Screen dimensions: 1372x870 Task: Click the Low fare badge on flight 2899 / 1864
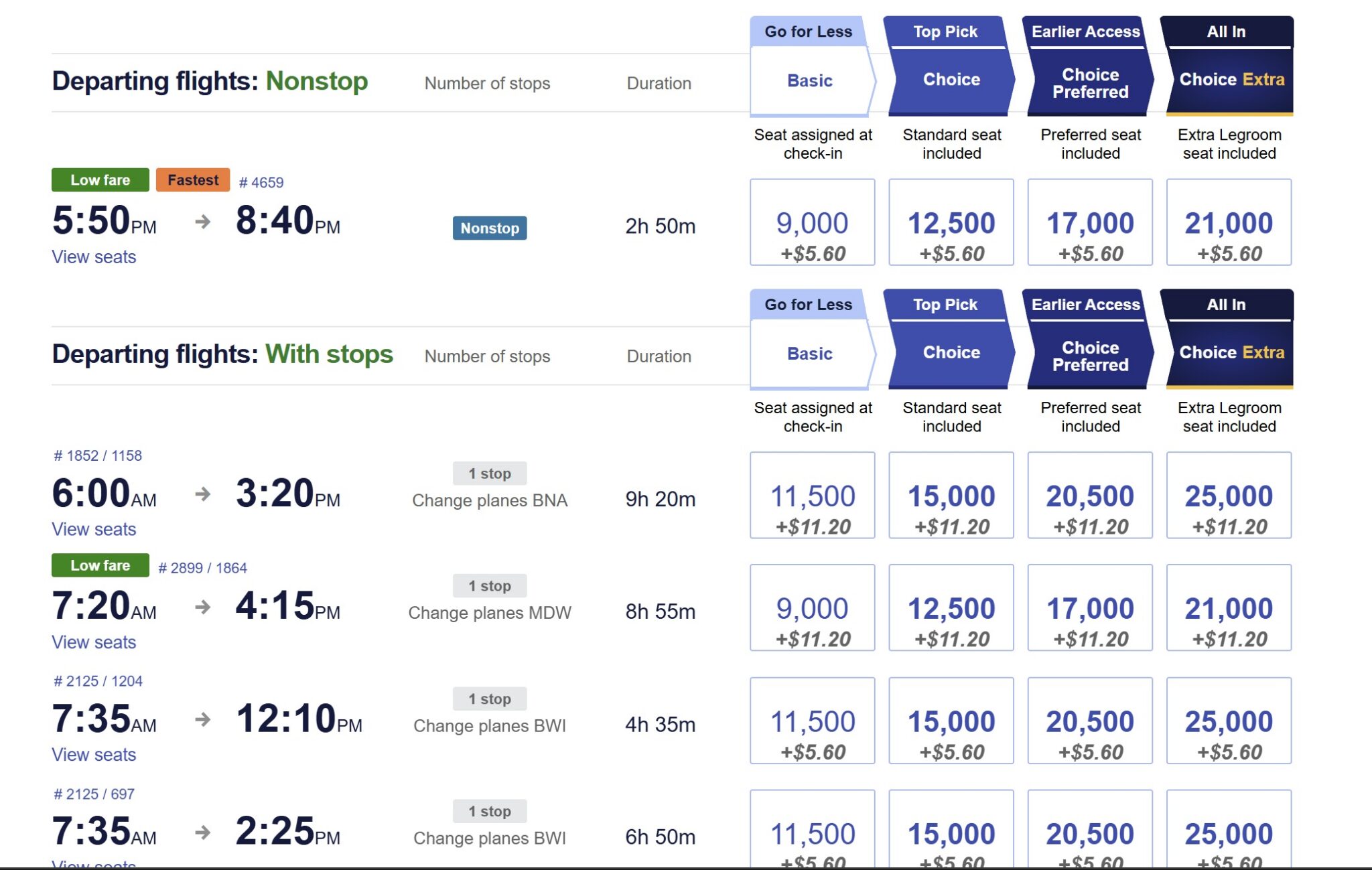click(100, 565)
